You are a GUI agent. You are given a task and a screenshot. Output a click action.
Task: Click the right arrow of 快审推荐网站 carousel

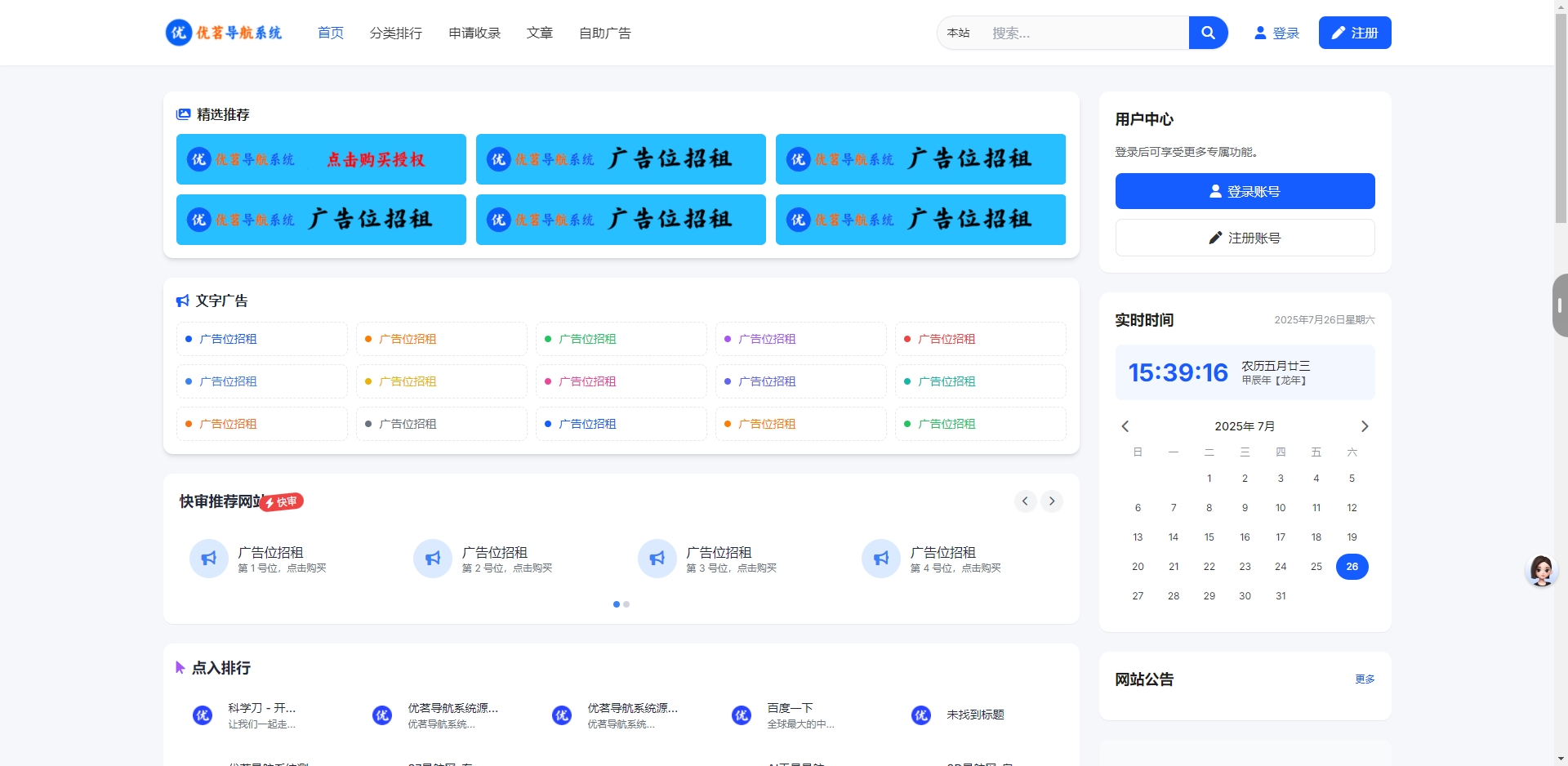coord(1052,501)
